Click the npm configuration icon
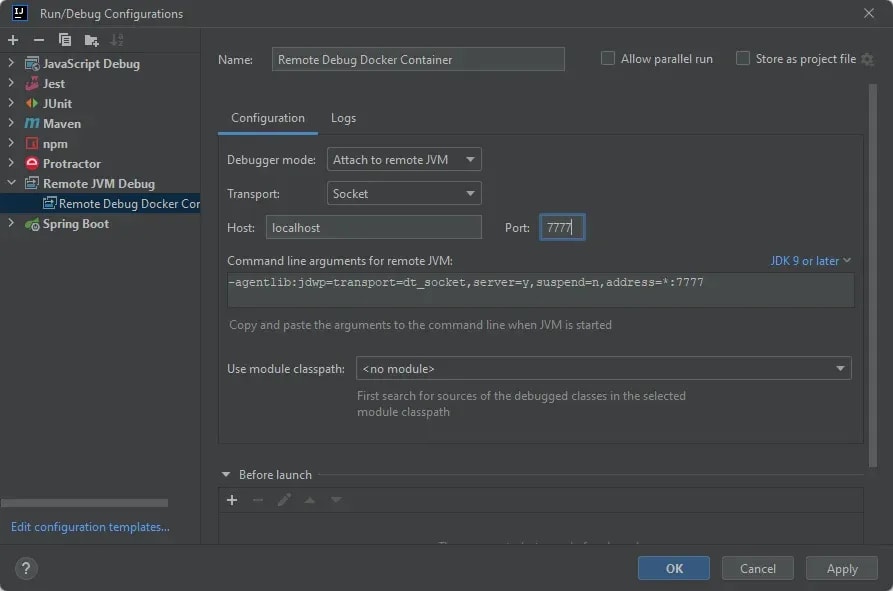893x591 pixels. 31,143
